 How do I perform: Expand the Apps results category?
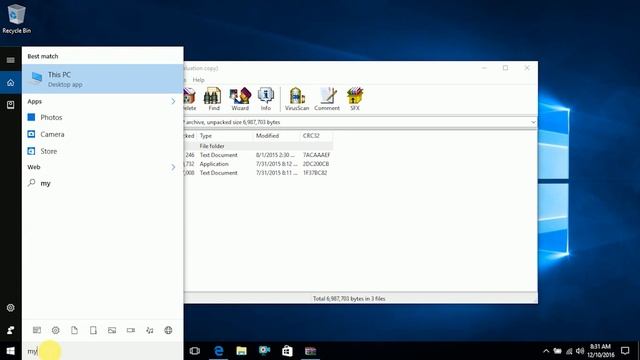tap(173, 101)
